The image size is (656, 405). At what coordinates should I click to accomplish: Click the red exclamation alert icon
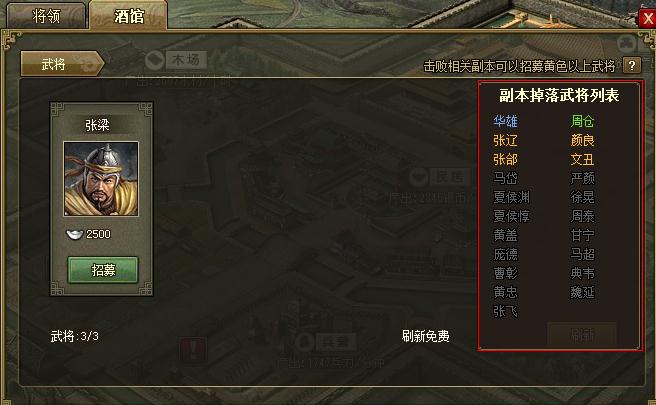193,349
